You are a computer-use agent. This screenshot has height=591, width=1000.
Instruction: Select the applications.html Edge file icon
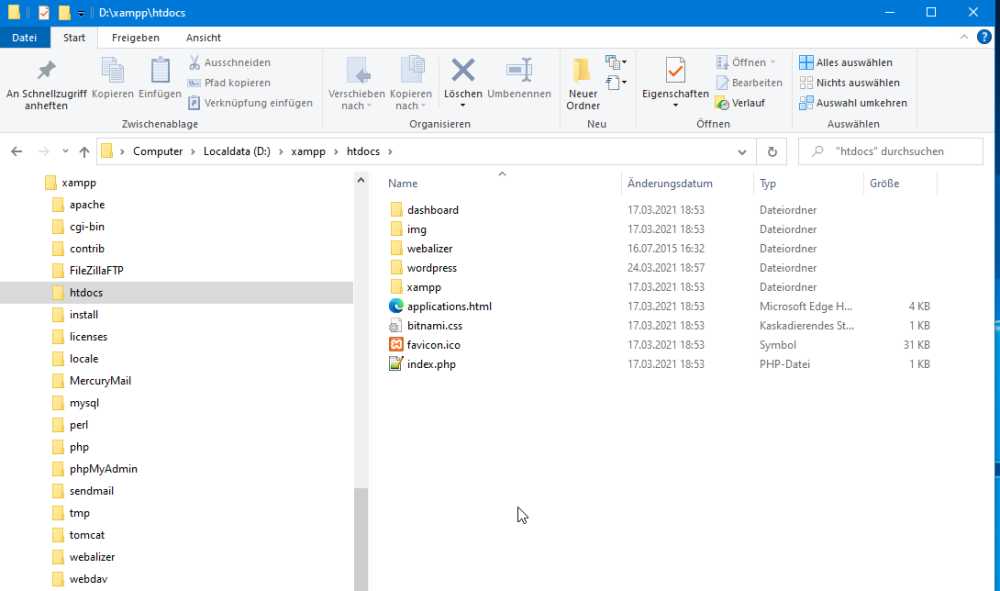click(x=396, y=306)
